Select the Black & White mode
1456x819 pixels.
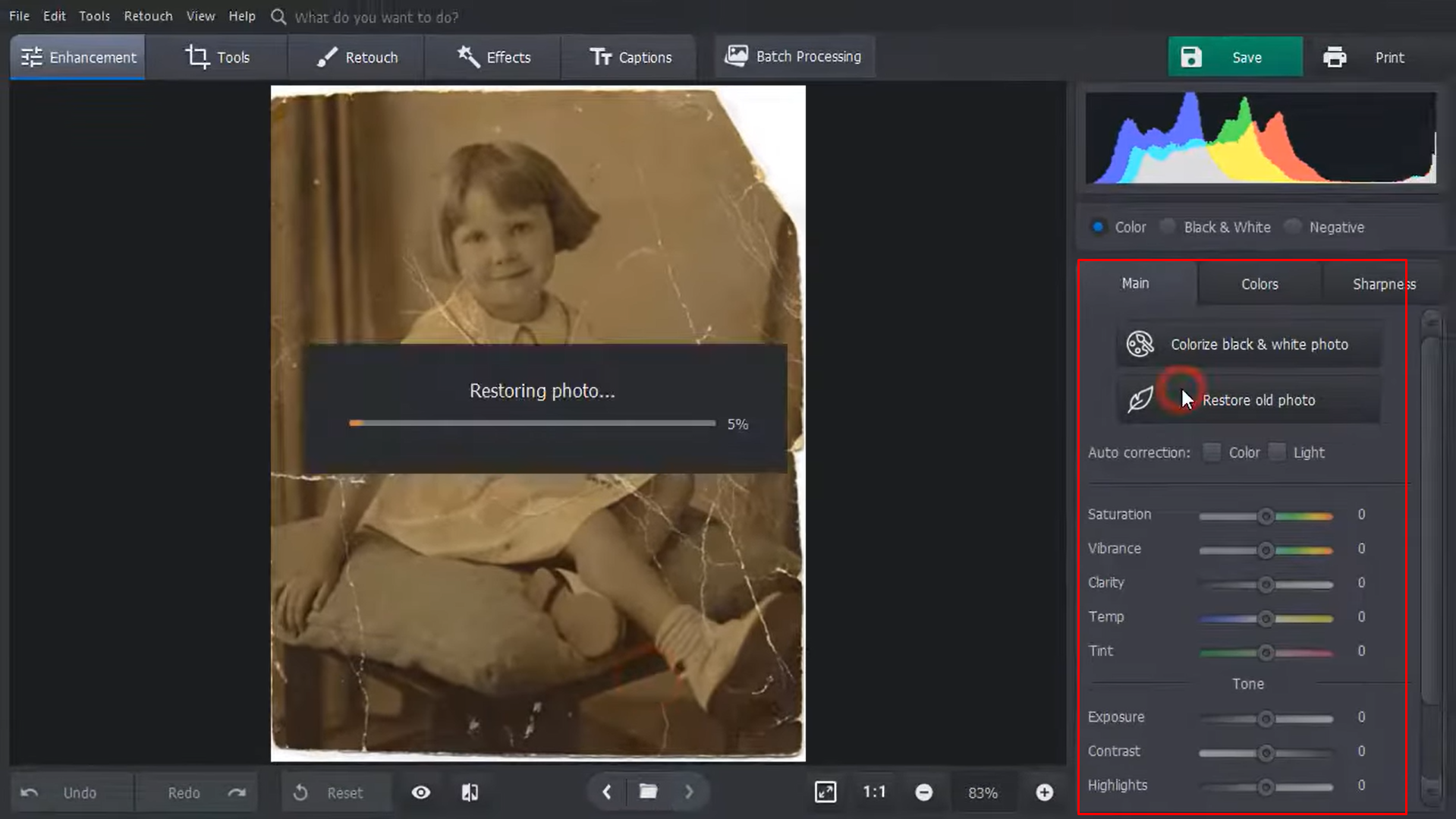click(1168, 226)
